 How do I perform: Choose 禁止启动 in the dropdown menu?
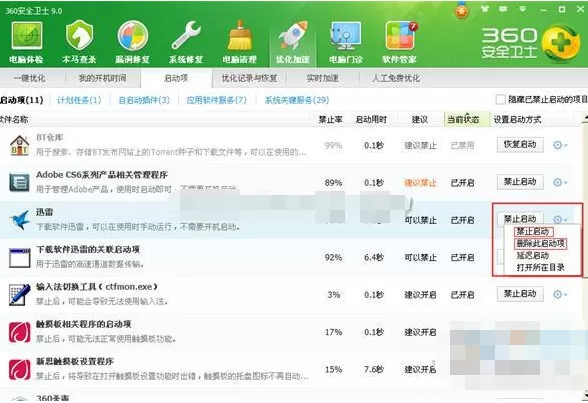click(x=533, y=232)
